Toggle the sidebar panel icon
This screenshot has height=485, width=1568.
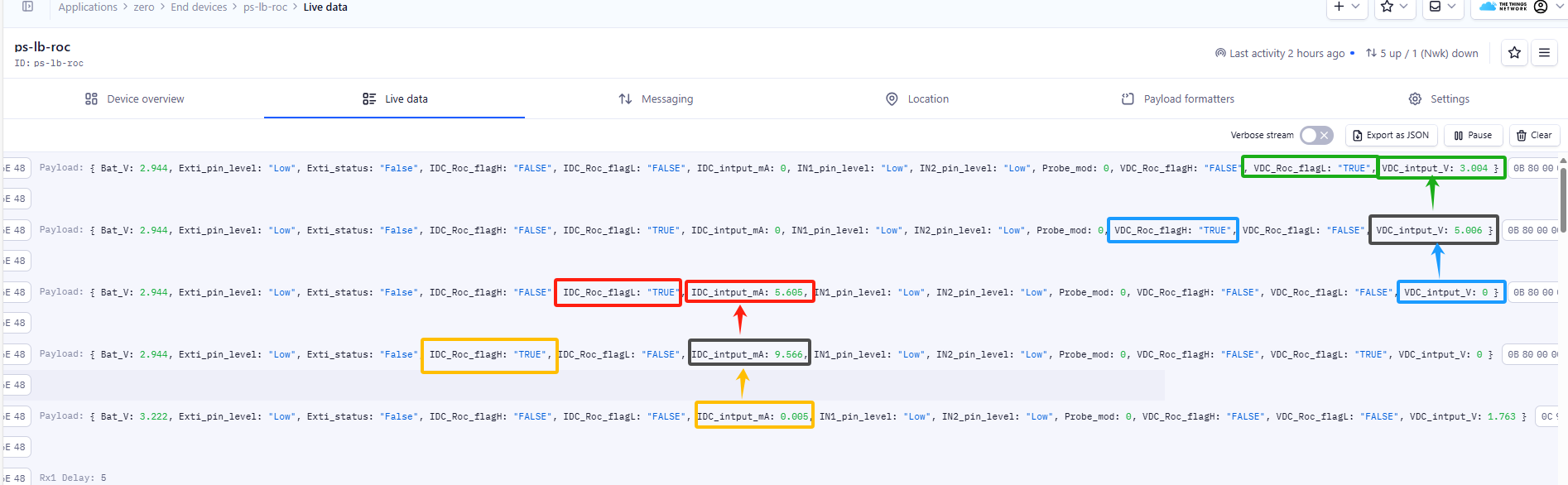(x=27, y=7)
